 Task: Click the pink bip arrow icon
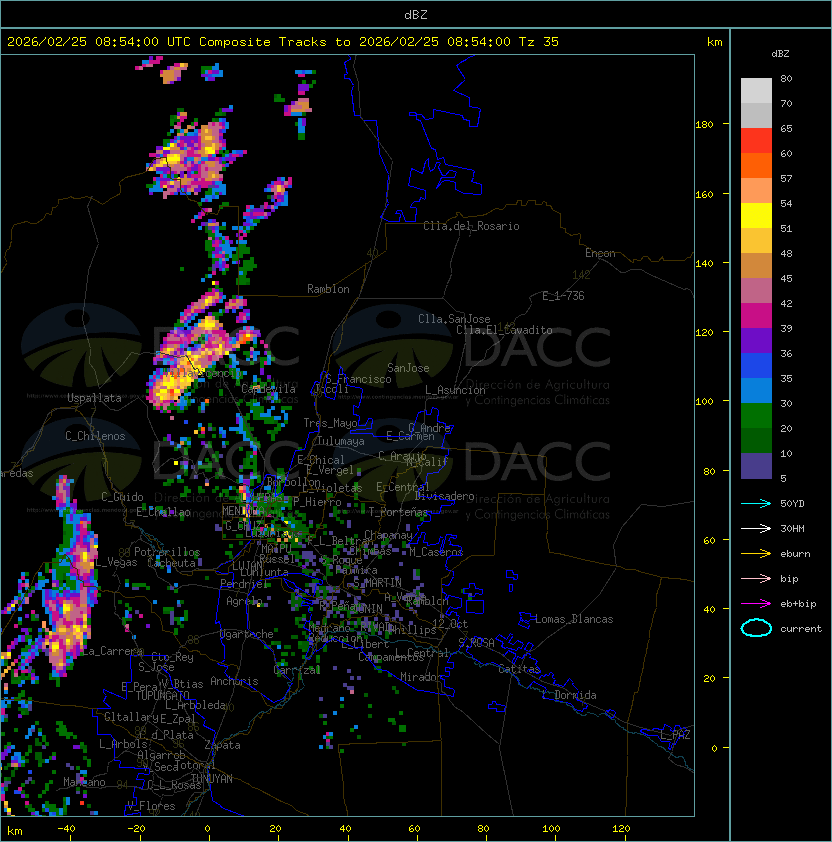pyautogui.click(x=756, y=578)
